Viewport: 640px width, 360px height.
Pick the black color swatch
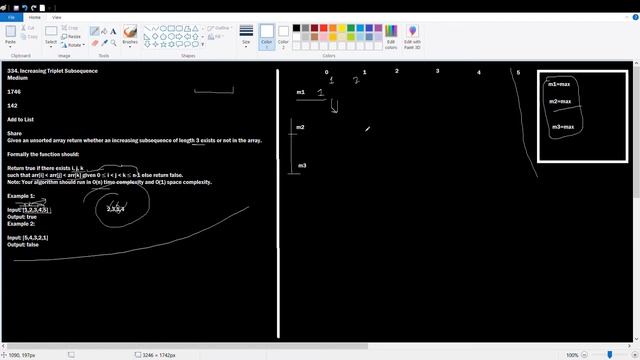(296, 28)
